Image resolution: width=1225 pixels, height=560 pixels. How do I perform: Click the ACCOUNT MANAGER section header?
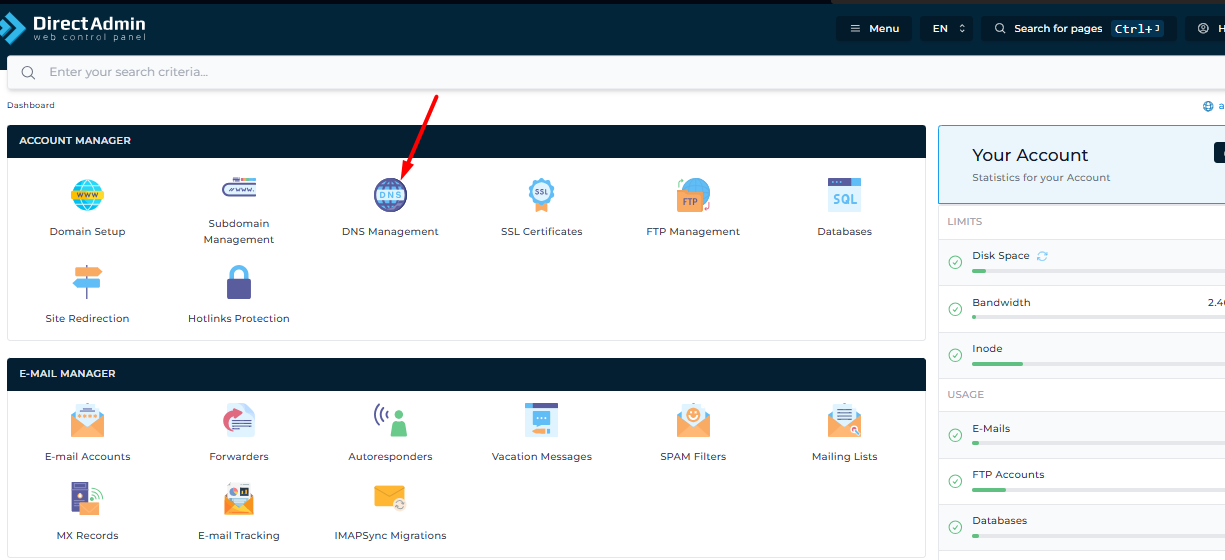(466, 141)
